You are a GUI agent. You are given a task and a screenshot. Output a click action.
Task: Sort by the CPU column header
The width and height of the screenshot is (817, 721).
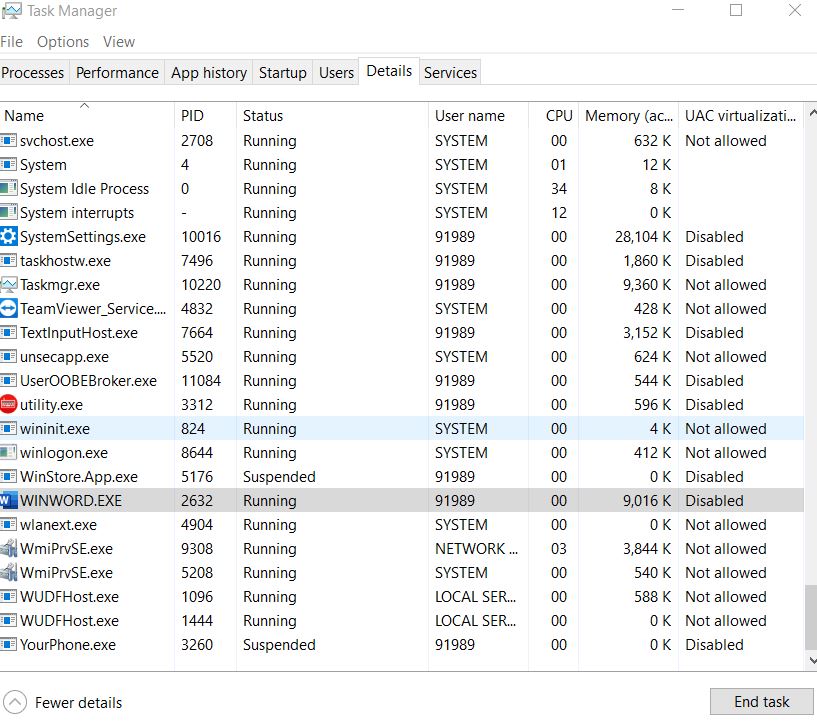tap(553, 116)
